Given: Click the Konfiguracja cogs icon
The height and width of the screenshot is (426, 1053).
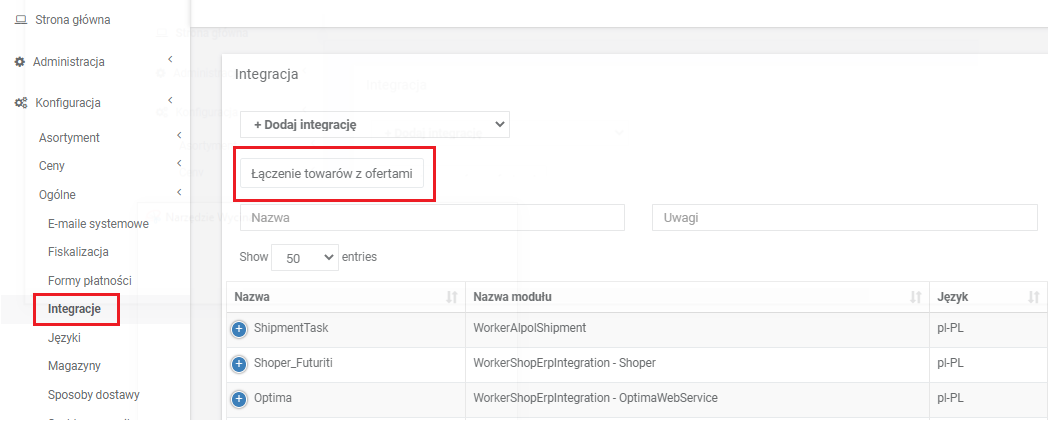Looking at the screenshot, I should click(x=20, y=103).
